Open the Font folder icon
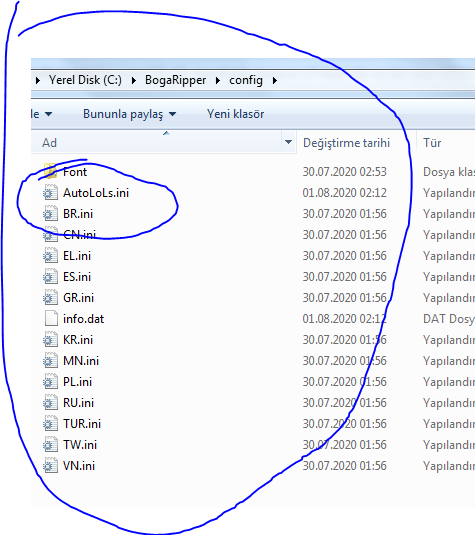 [51, 171]
